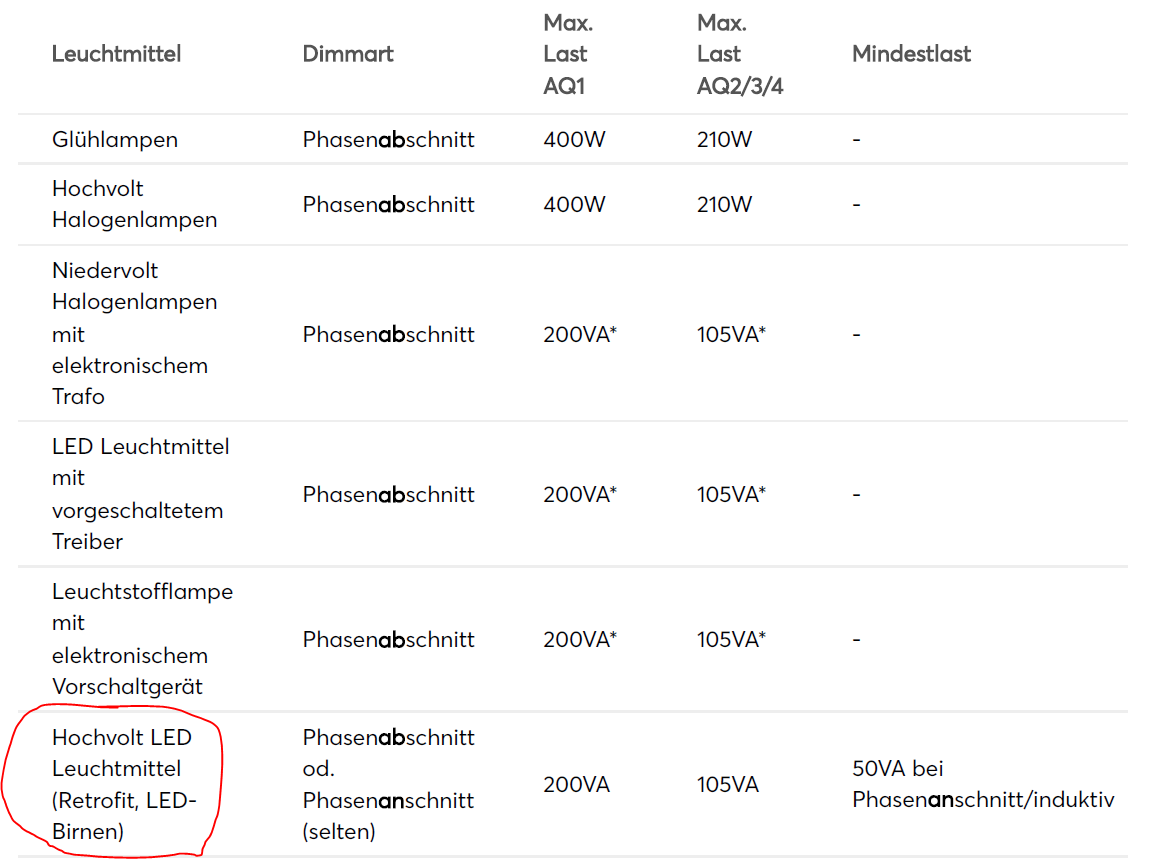This screenshot has width=1159, height=859.
Task: Click the Leuchtmittel column header
Action: [117, 54]
